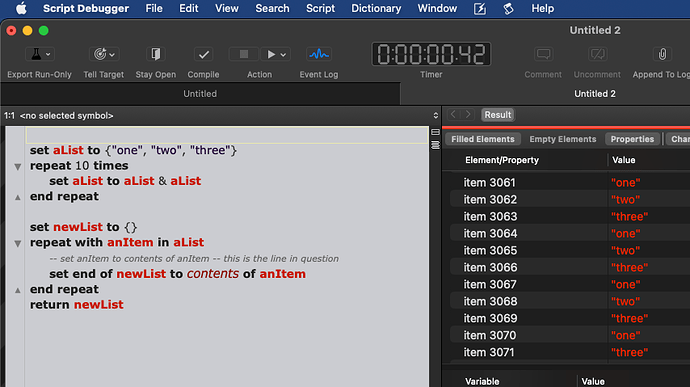Click the scripts menu scroll icon
The image size is (690, 387).
[x=508, y=8]
